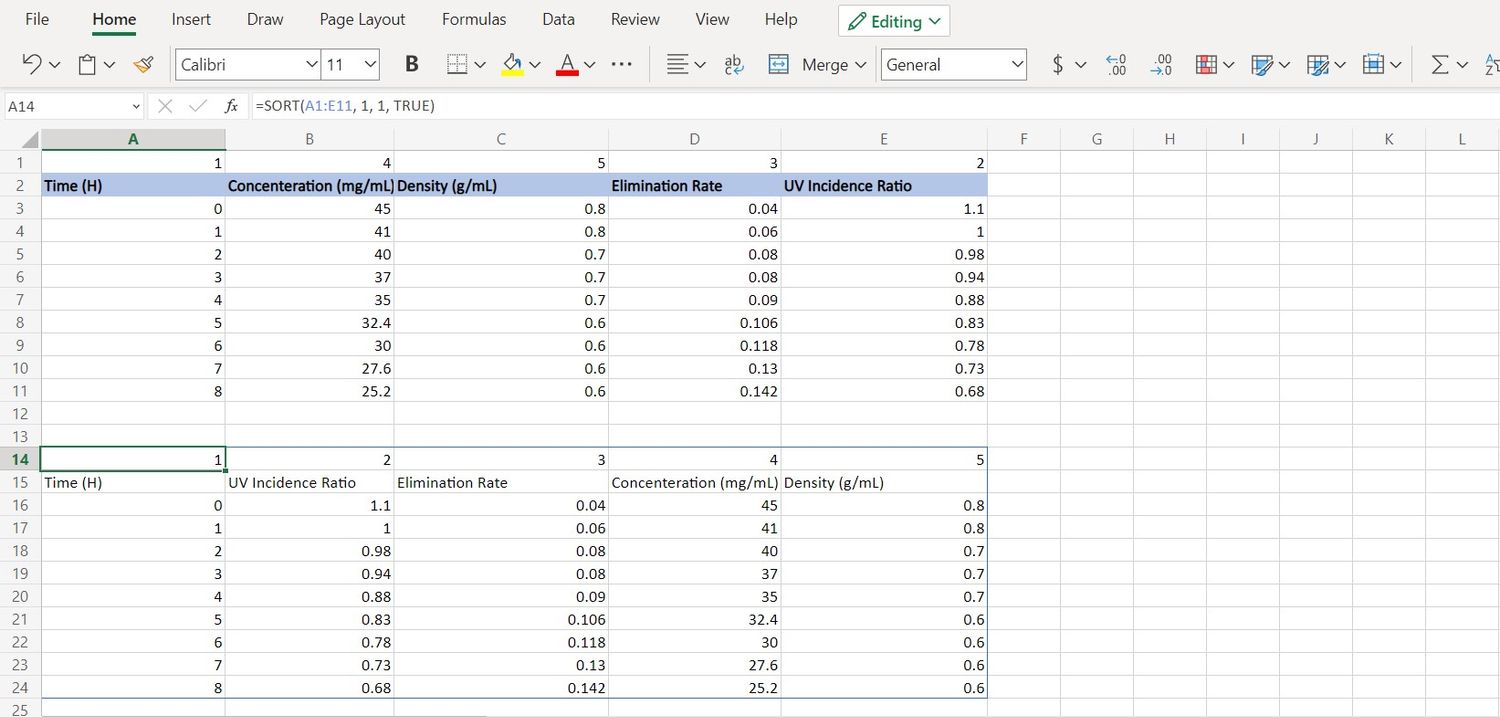
Task: Open the Format cells grid icon
Action: point(1373,64)
